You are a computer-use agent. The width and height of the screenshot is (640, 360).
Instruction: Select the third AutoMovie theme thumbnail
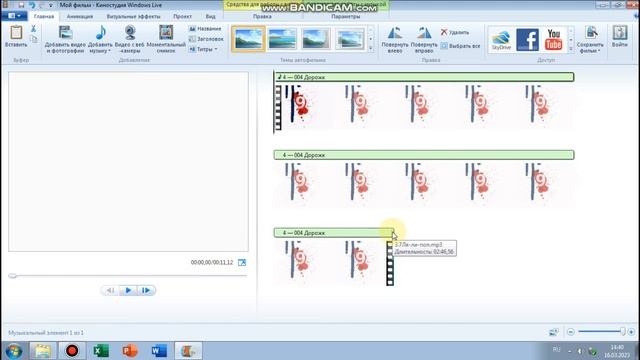click(316, 39)
